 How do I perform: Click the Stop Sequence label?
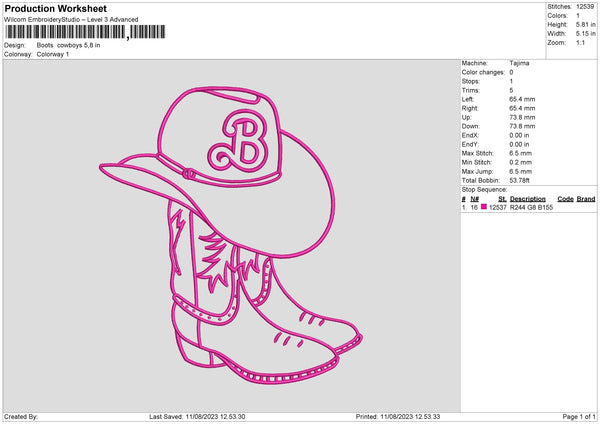[x=484, y=189]
